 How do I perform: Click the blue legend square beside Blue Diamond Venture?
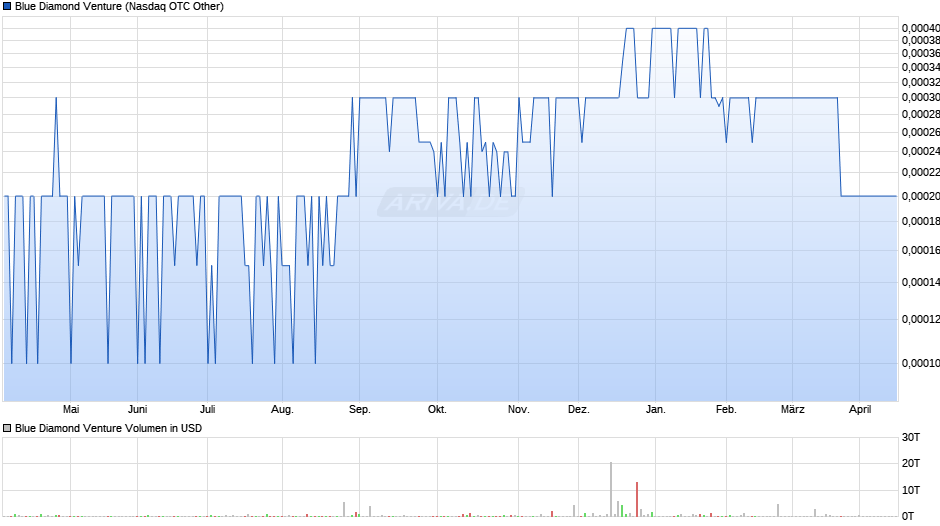click(x=7, y=7)
